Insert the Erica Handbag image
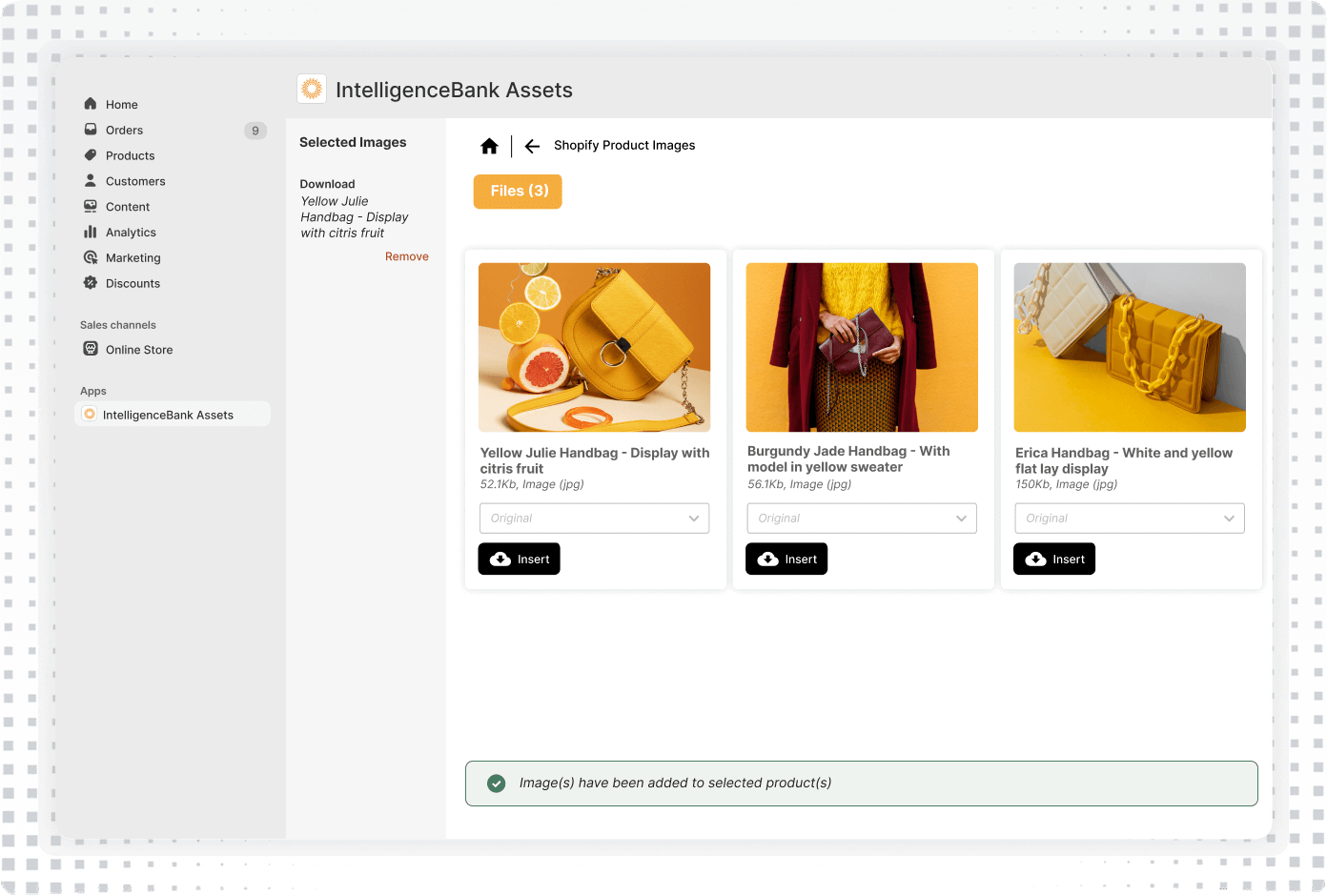The width and height of the screenshot is (1327, 896). tap(1054, 560)
